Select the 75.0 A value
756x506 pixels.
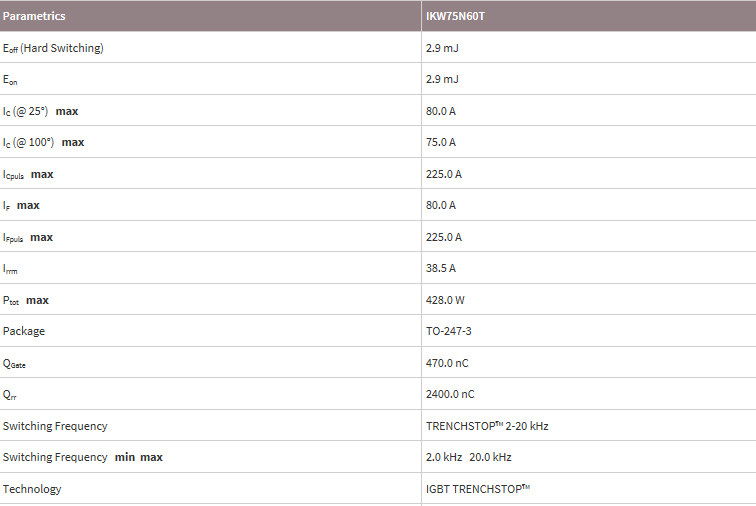click(x=441, y=142)
